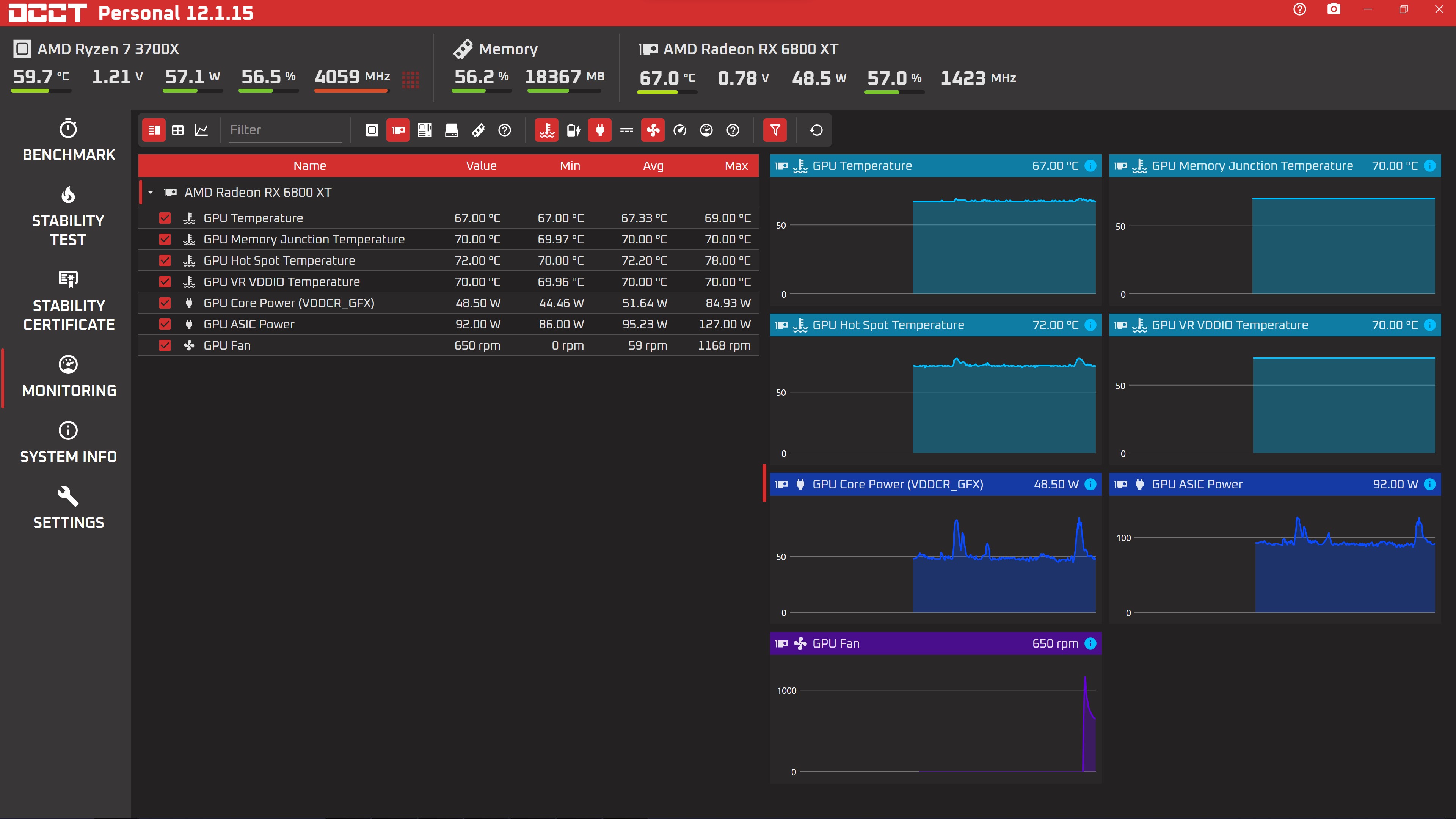The width and height of the screenshot is (1456, 819).
Task: Open info for GPU ASIC Power graph
Action: (x=1429, y=485)
